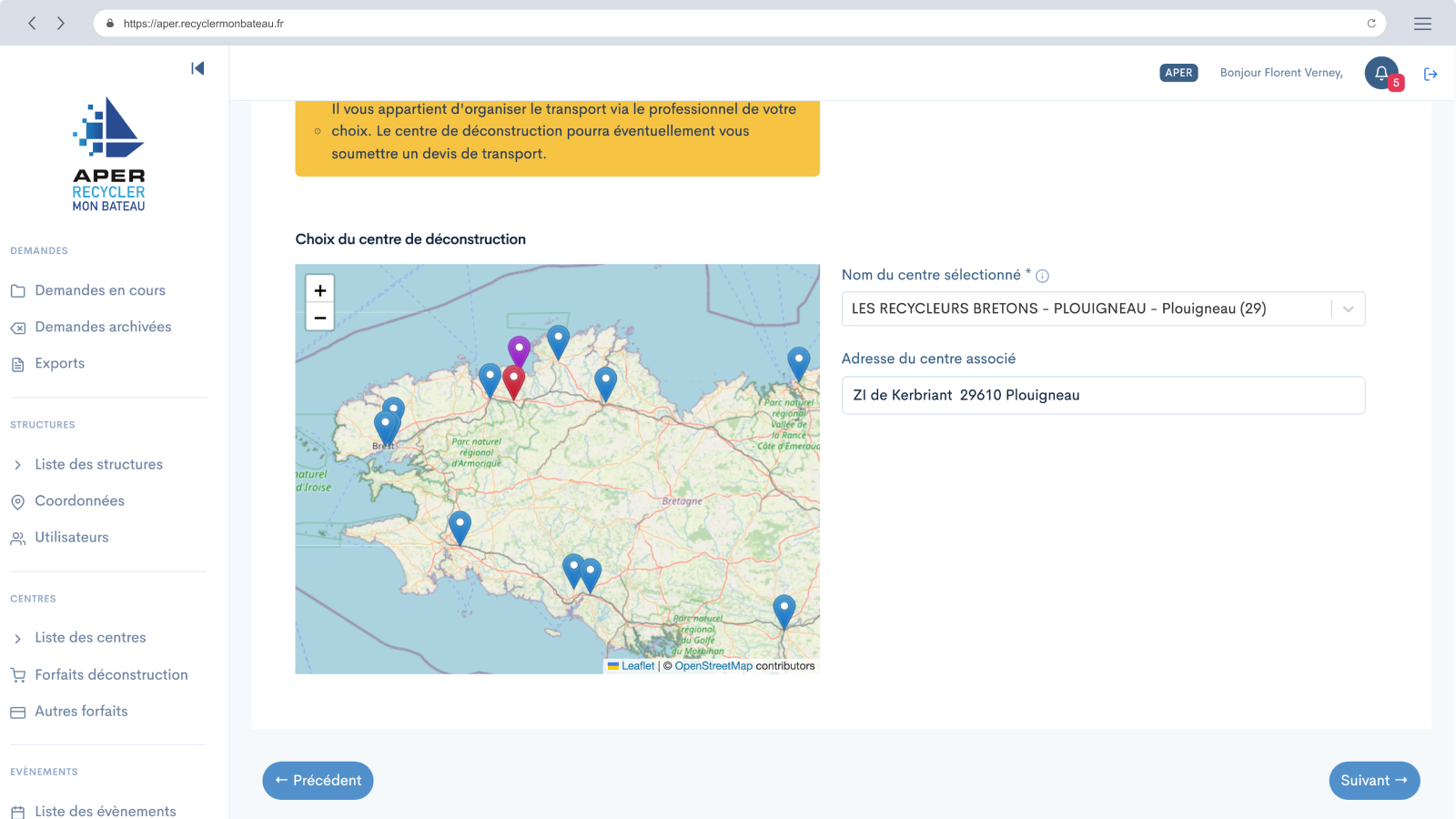Viewport: 1456px width, 819px height.
Task: Open the Leaflet link in map attribution
Action: (638, 666)
